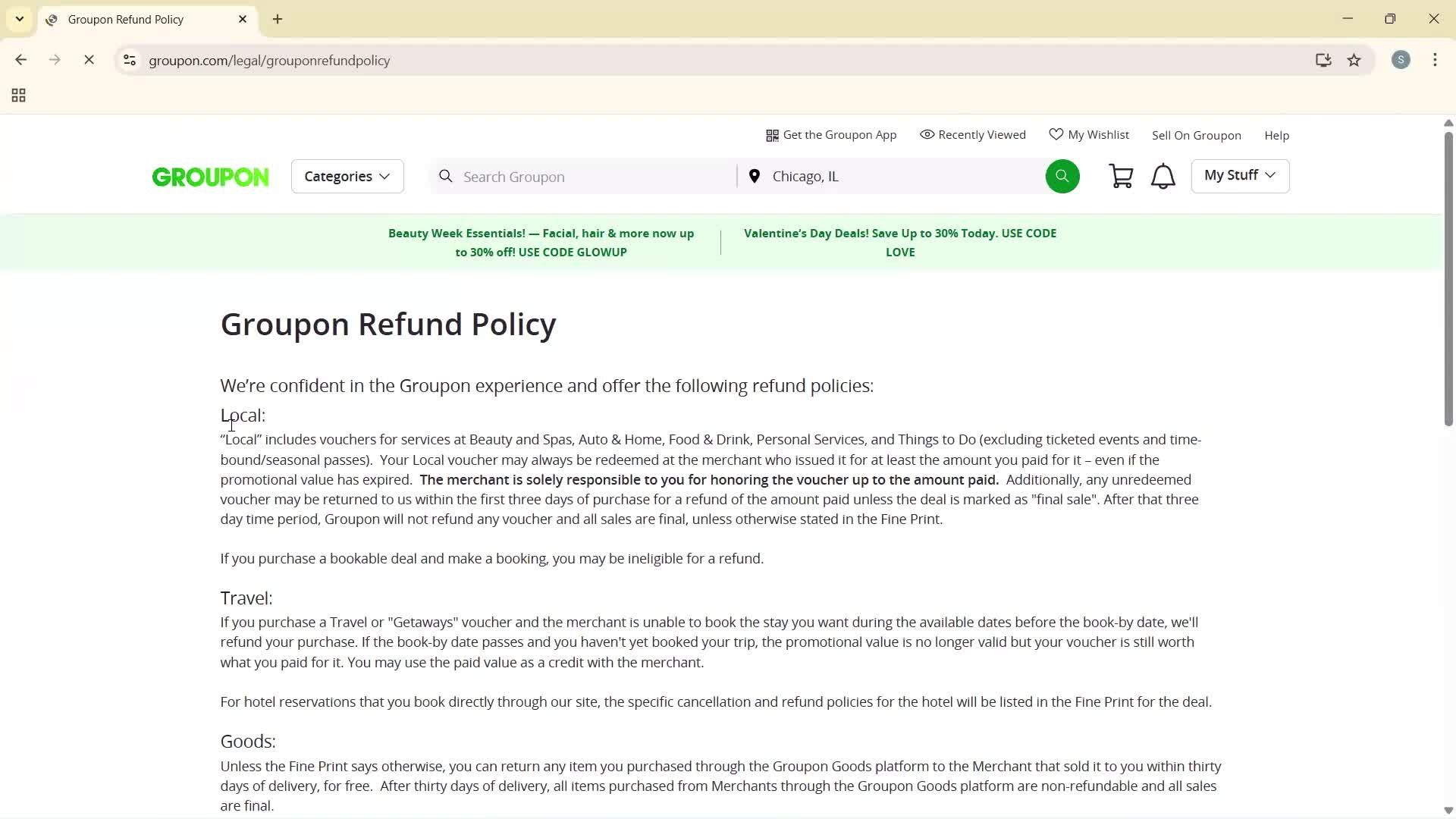Open the notifications bell
The image size is (1456, 819).
pyautogui.click(x=1163, y=175)
